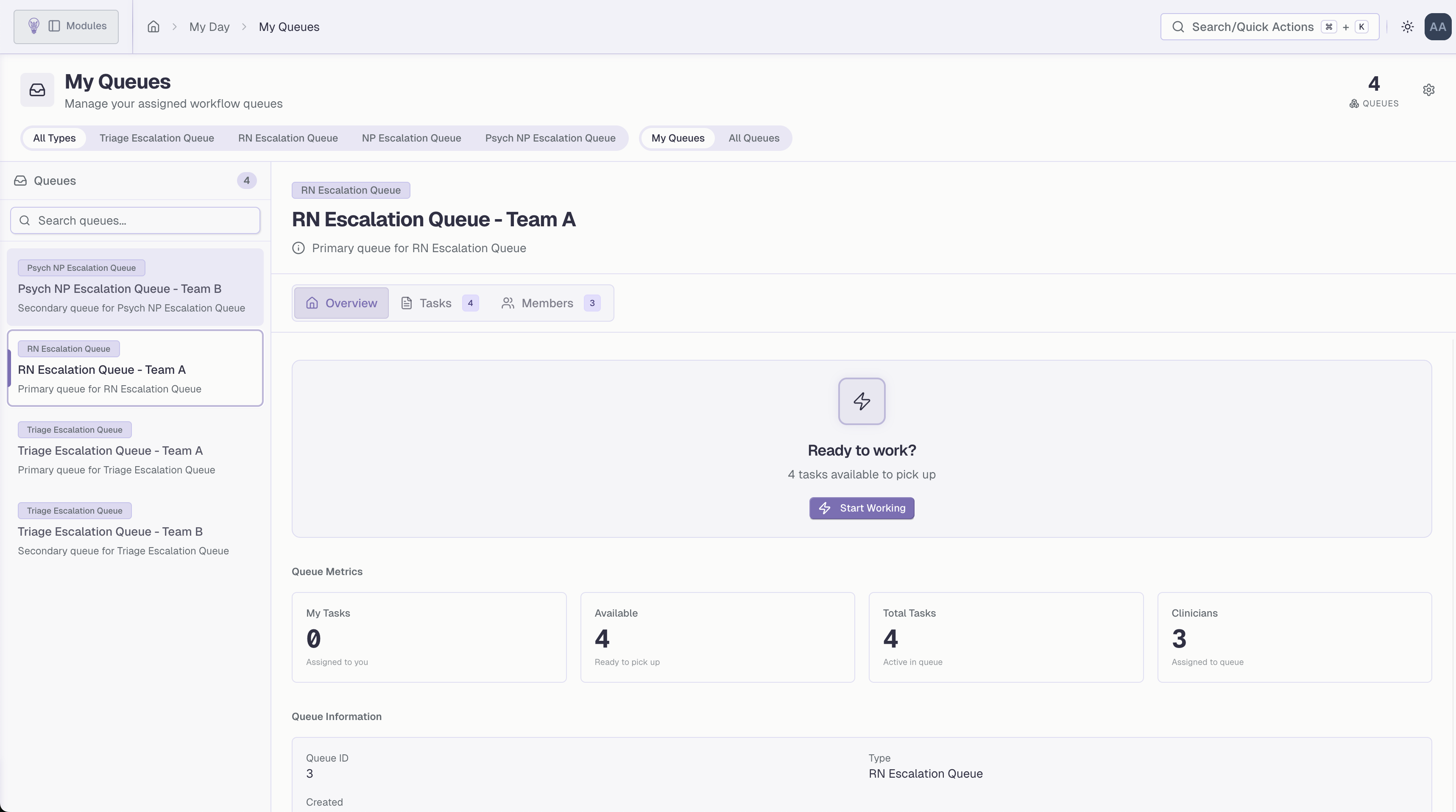Open the AA user avatar menu
The height and width of the screenshot is (812, 1456).
point(1438,27)
